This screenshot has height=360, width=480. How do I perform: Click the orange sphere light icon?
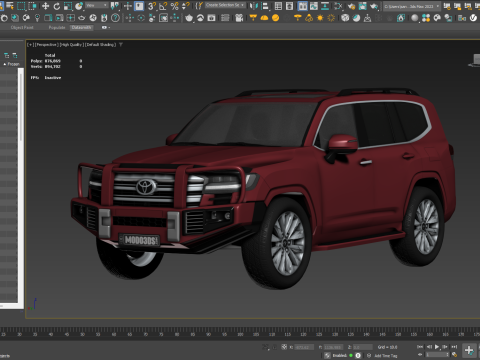(275, 18)
